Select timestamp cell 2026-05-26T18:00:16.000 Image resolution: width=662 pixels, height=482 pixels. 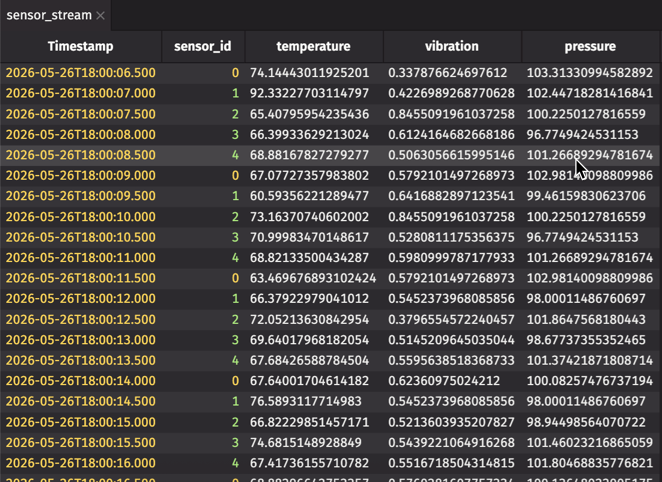pos(81,463)
